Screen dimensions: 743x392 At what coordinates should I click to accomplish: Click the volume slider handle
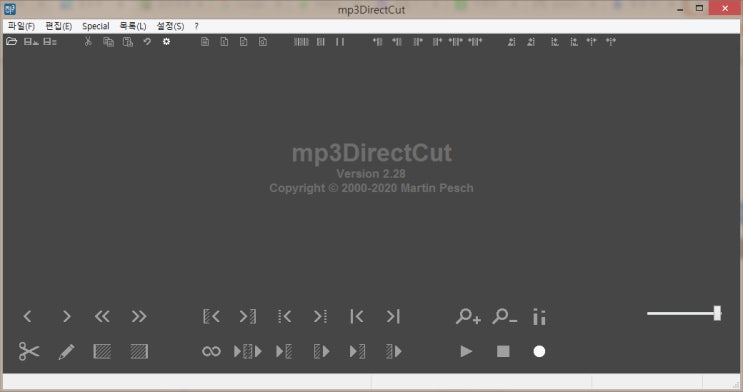(717, 313)
